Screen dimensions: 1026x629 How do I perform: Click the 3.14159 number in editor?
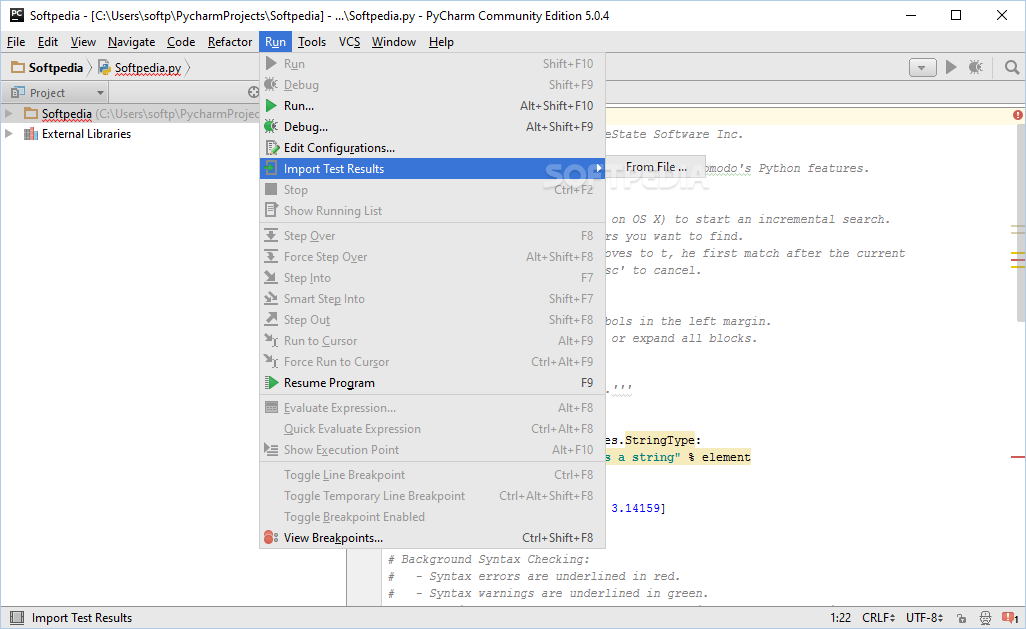tap(635, 508)
